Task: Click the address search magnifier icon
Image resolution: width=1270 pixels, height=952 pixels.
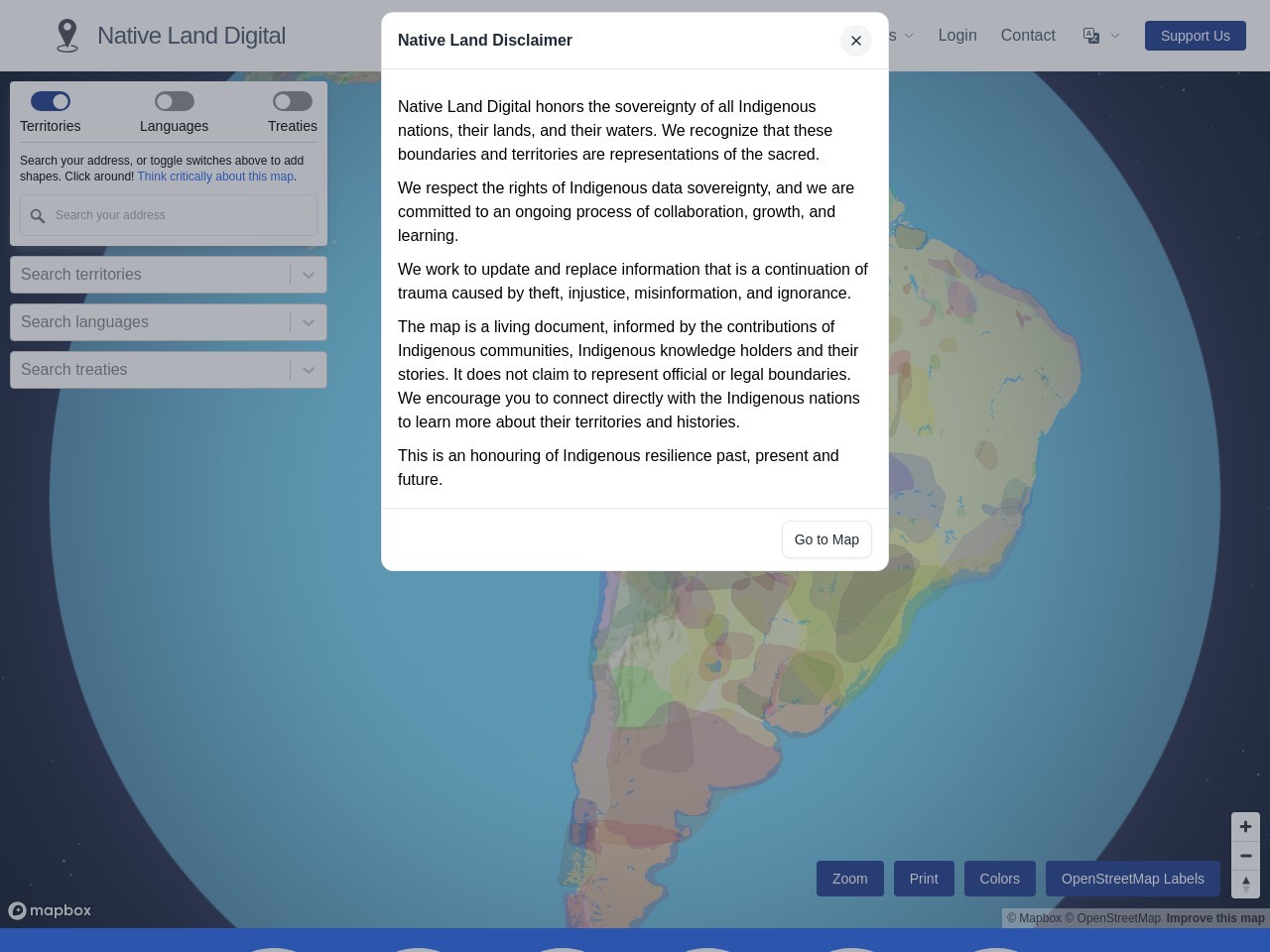Action: 38,215
